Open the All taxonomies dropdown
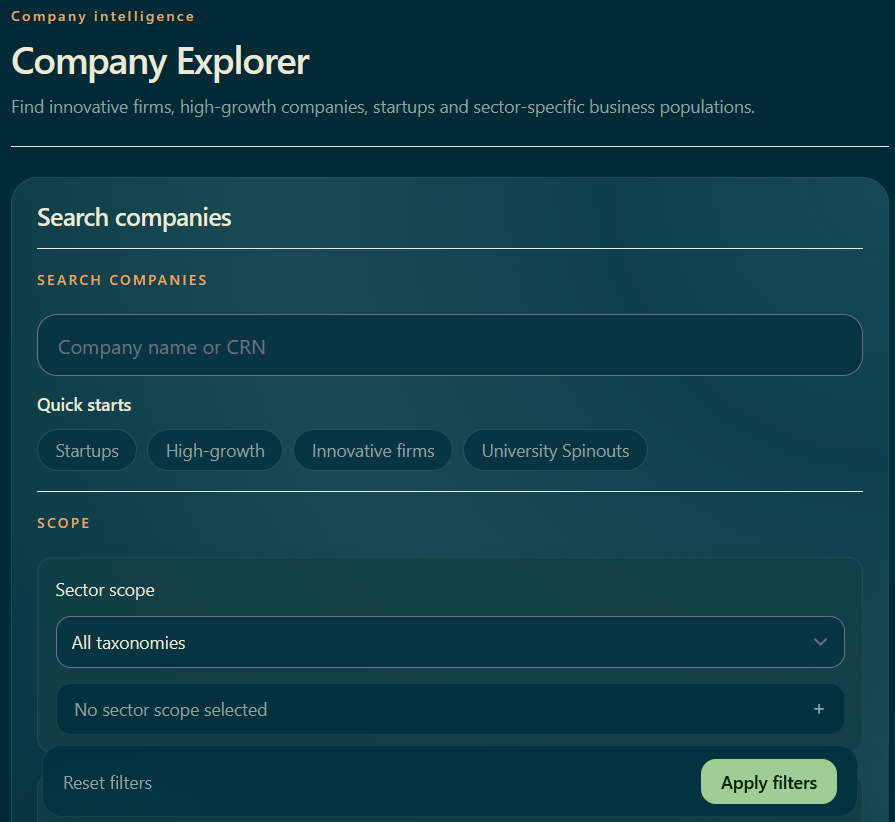 (x=450, y=642)
